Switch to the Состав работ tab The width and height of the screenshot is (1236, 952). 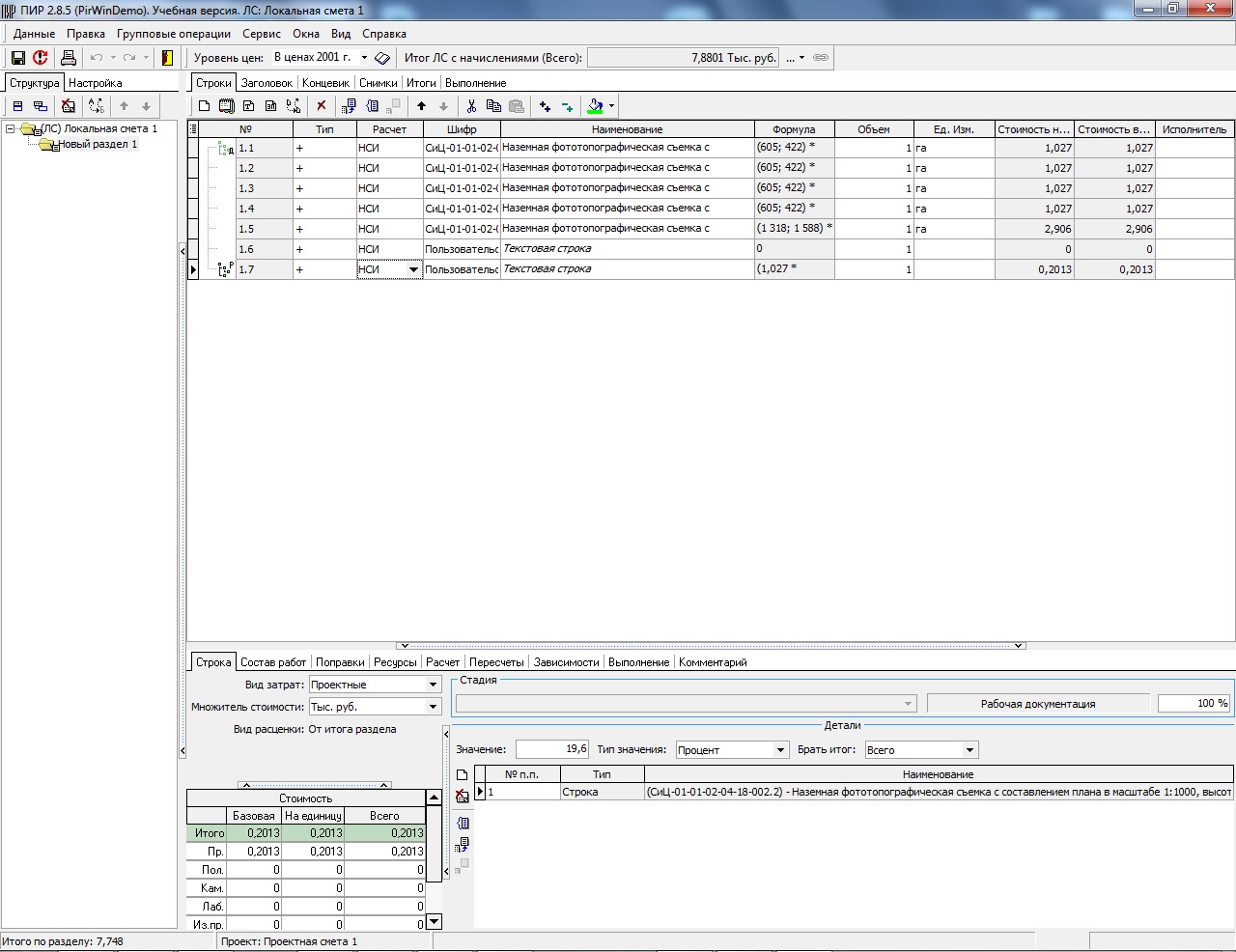[273, 662]
